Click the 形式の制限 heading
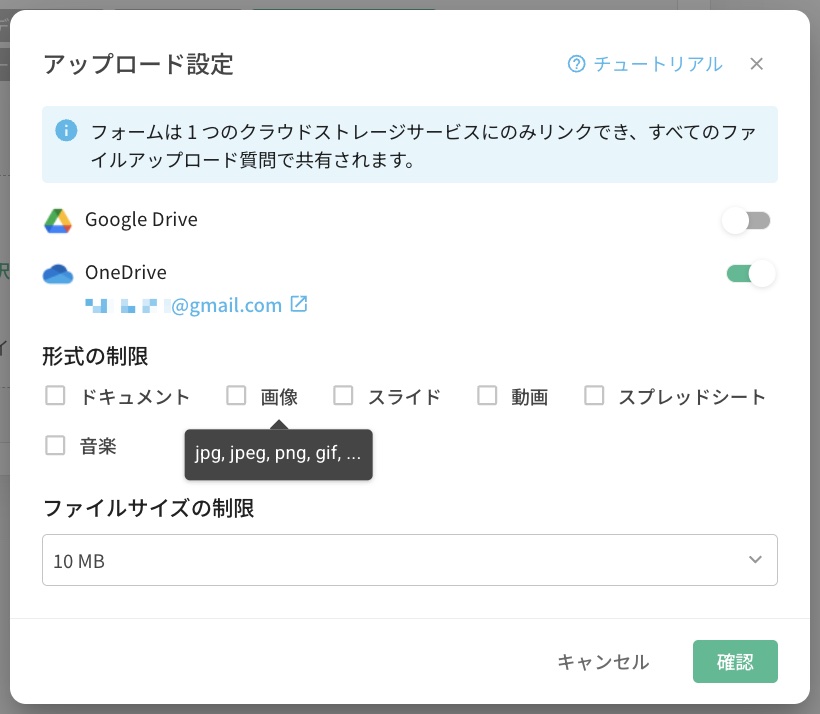This screenshot has height=714, width=820. pos(95,356)
